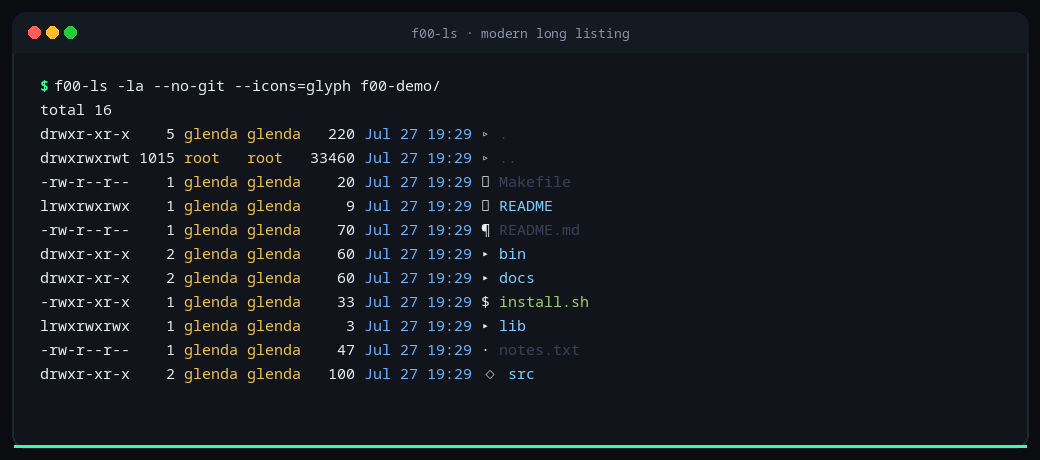This screenshot has height=460, width=1040.
Task: Click the triangle glyph beside lib
Action: click(486, 326)
